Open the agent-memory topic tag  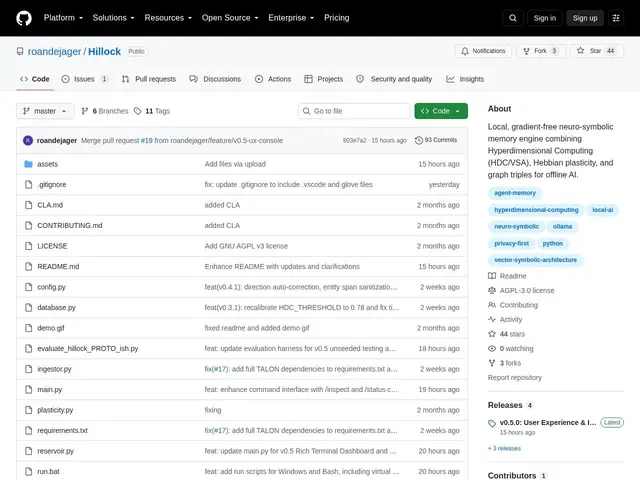pos(515,193)
